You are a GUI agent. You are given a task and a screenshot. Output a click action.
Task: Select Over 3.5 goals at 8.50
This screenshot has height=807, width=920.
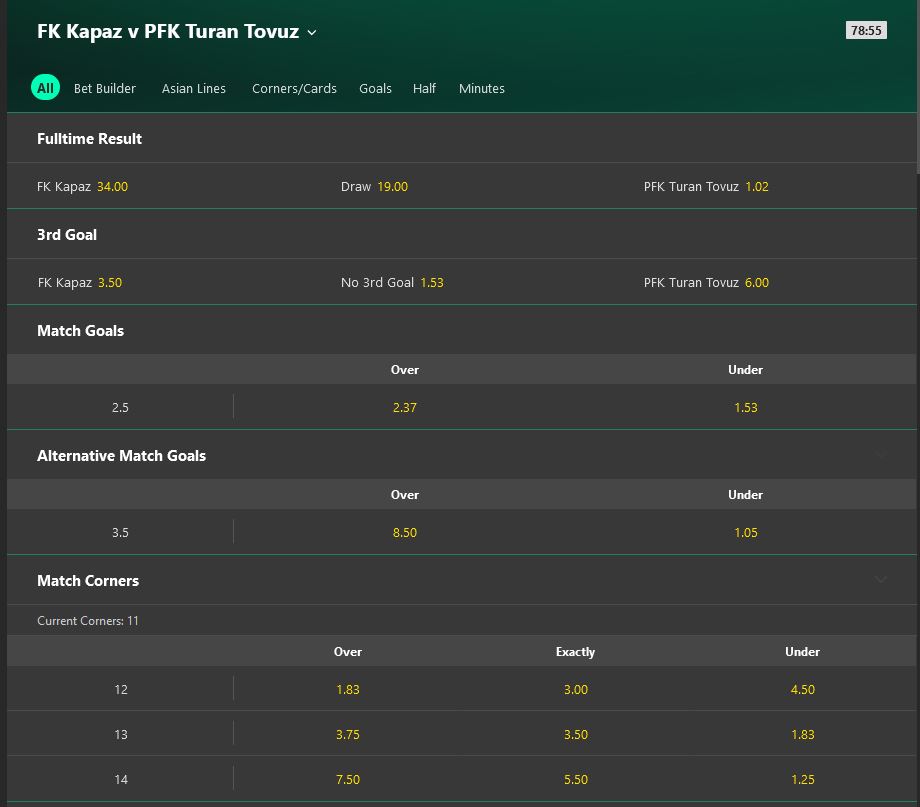point(405,532)
